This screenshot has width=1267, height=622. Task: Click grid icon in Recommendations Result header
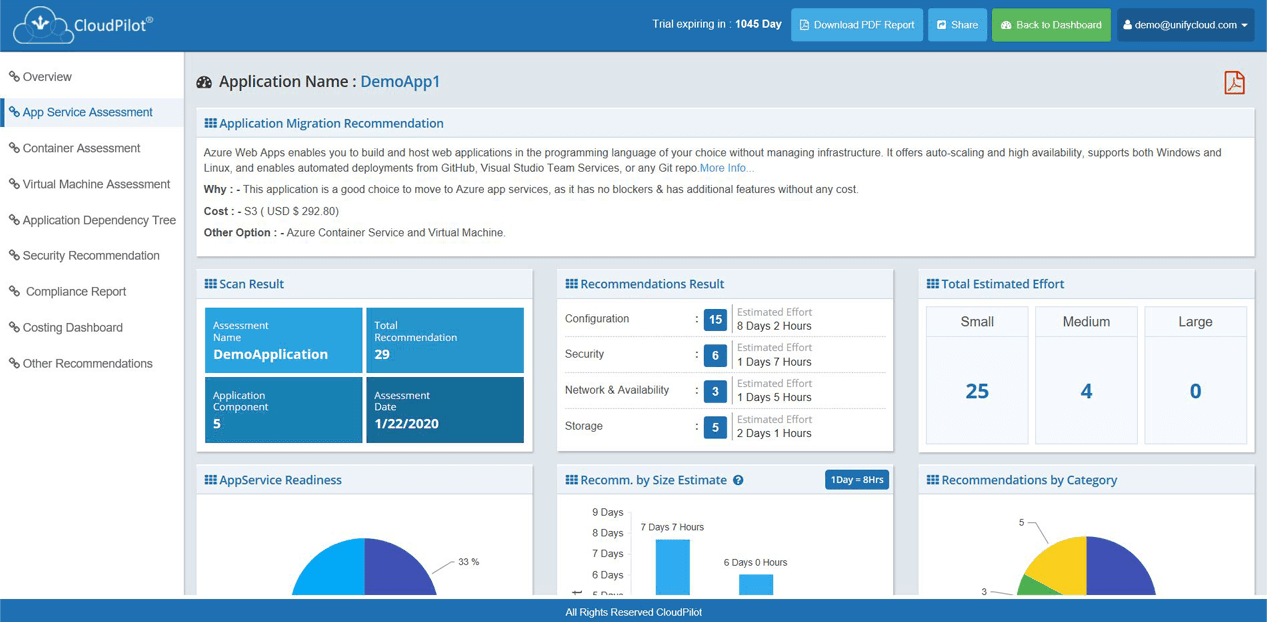pos(571,284)
